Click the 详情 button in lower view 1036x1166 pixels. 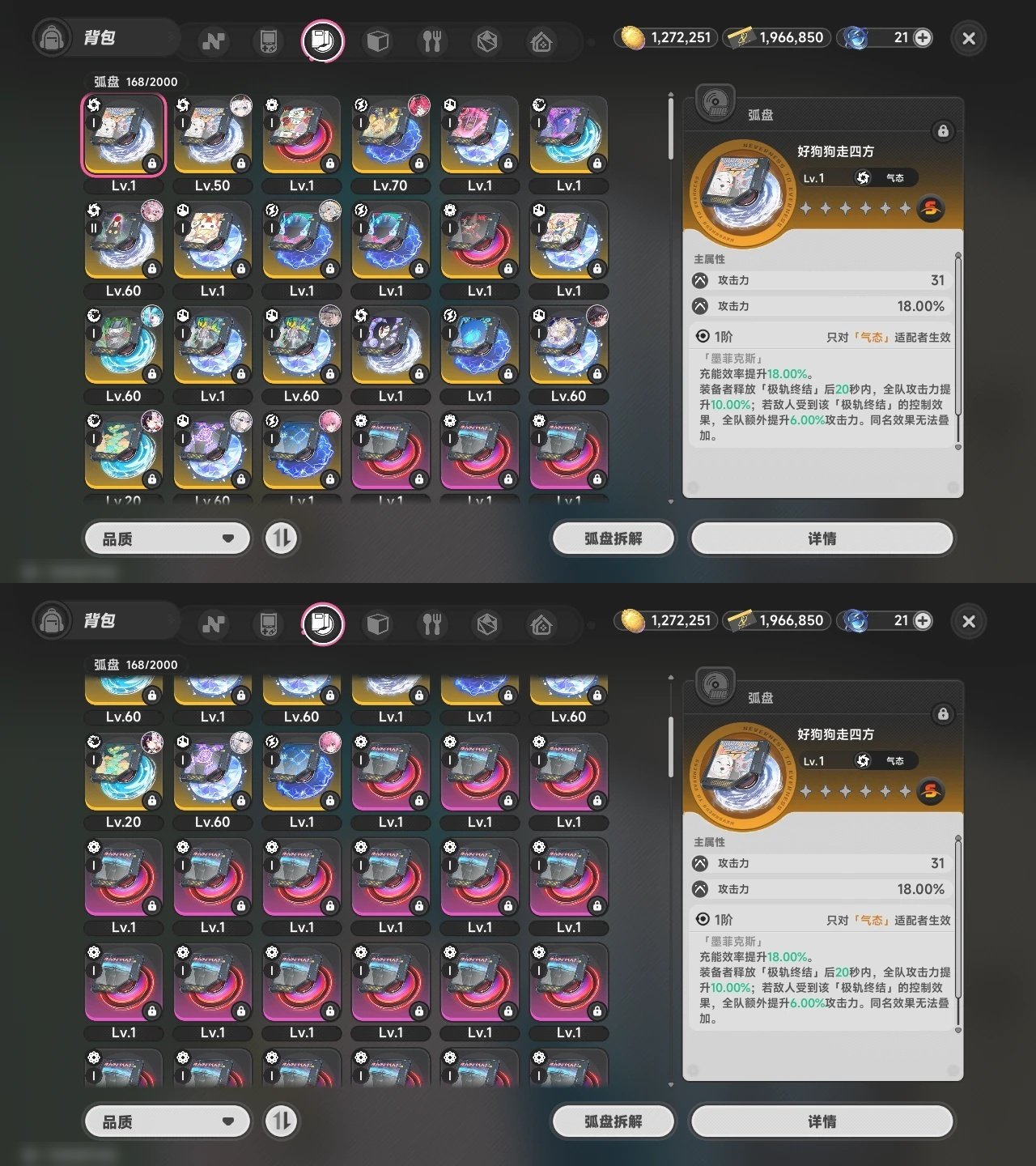click(822, 1121)
